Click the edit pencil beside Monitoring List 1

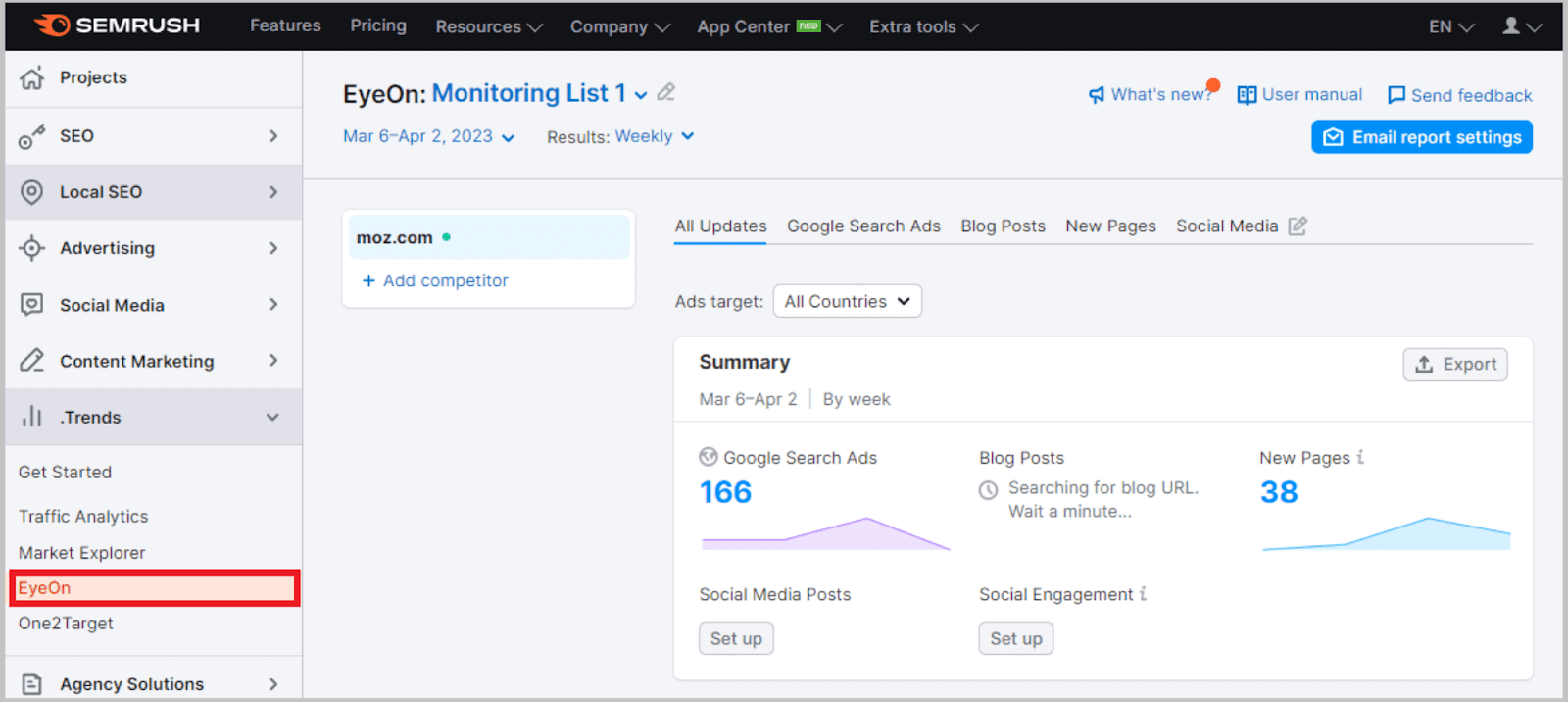[666, 92]
